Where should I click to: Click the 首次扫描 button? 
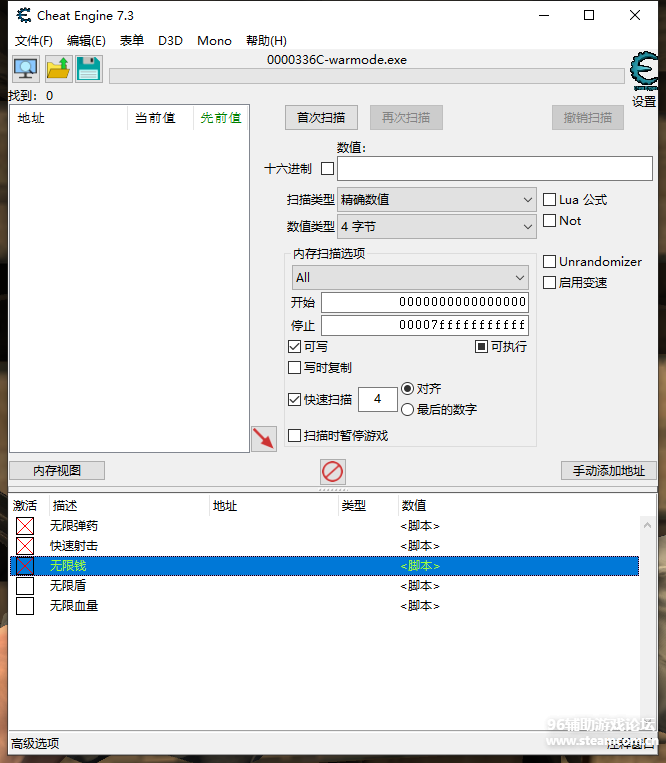click(321, 118)
